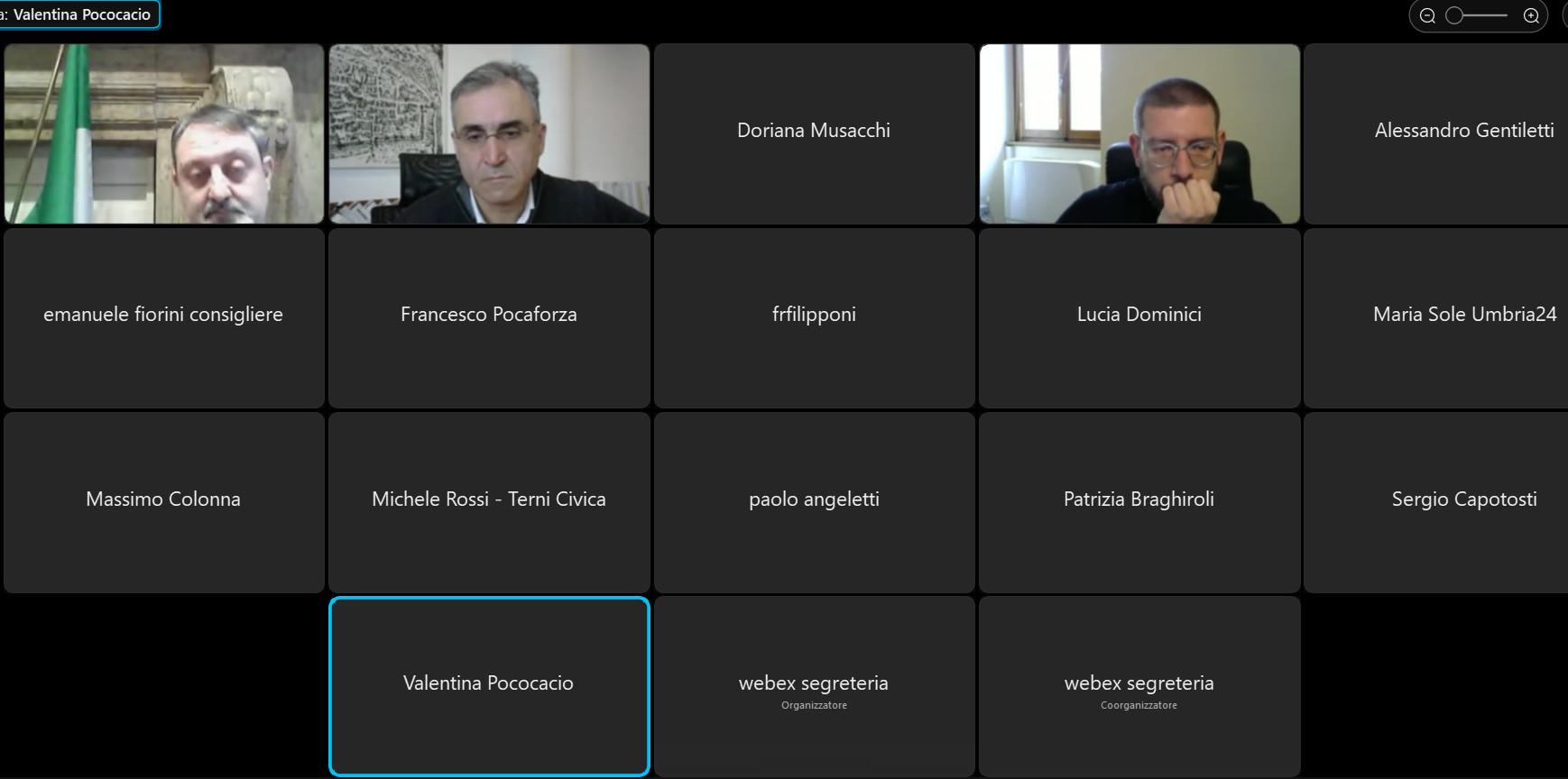Click the grid zoom slider
1568x779 pixels.
coord(1478,15)
